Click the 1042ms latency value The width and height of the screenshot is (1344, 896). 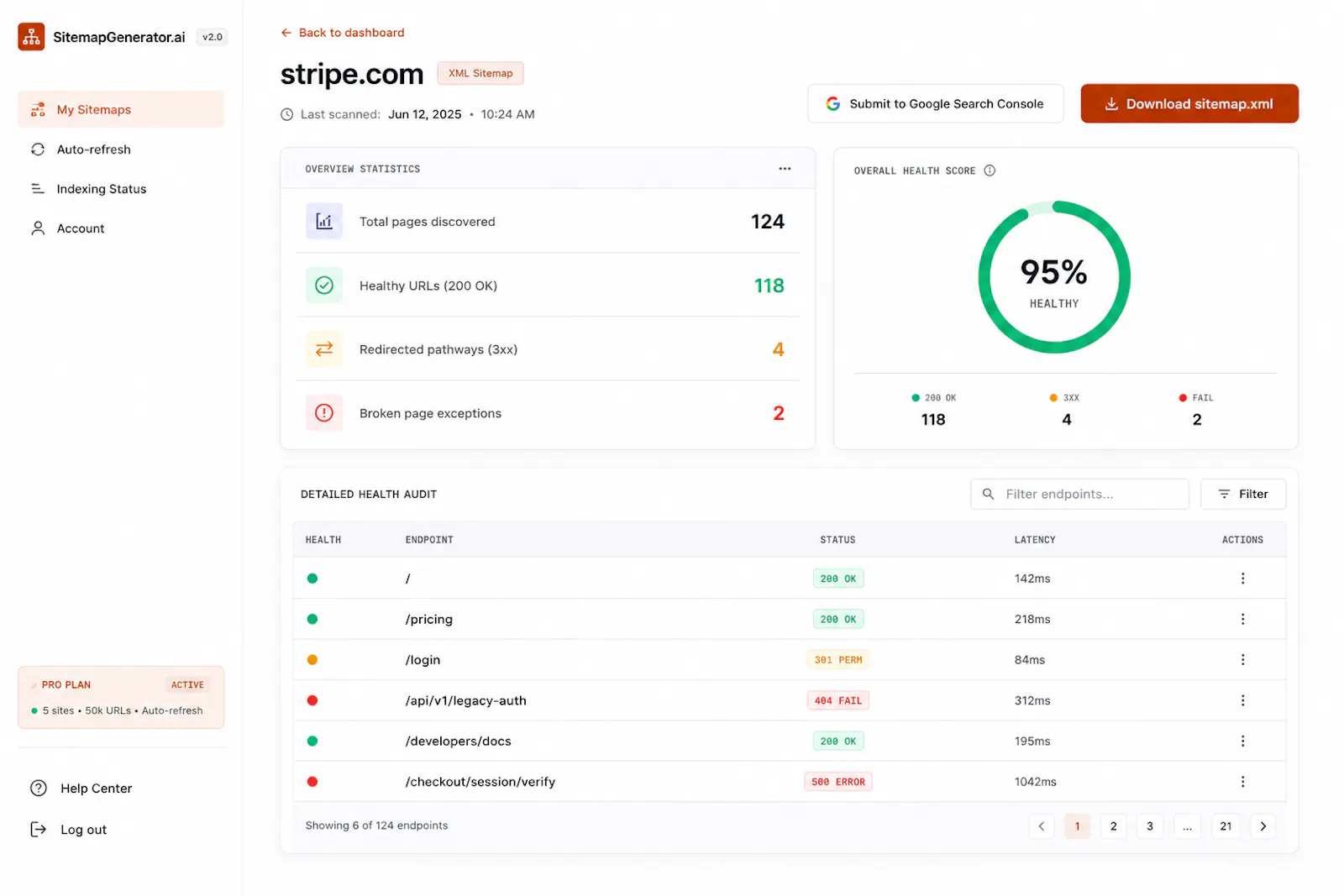(1036, 782)
